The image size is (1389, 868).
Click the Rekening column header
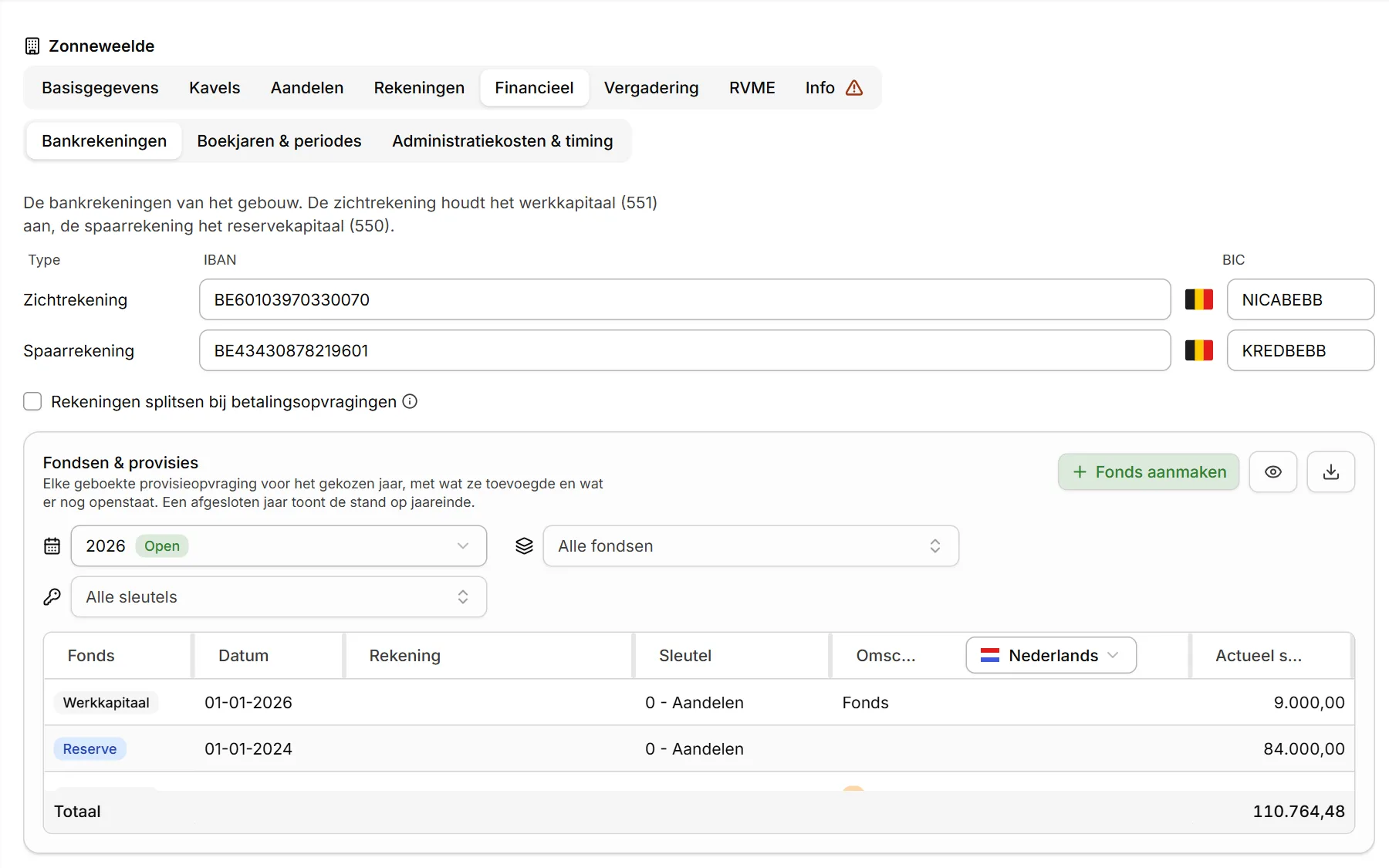coord(489,656)
